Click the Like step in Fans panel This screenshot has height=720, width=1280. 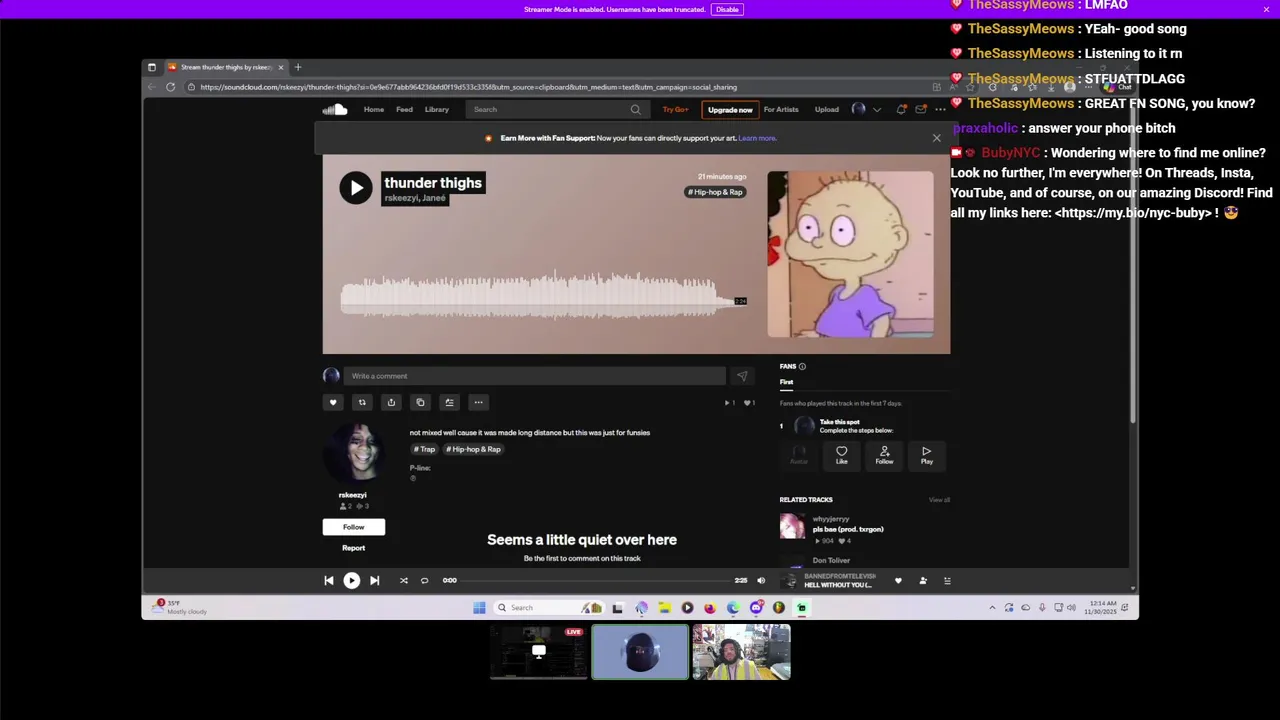(842, 455)
